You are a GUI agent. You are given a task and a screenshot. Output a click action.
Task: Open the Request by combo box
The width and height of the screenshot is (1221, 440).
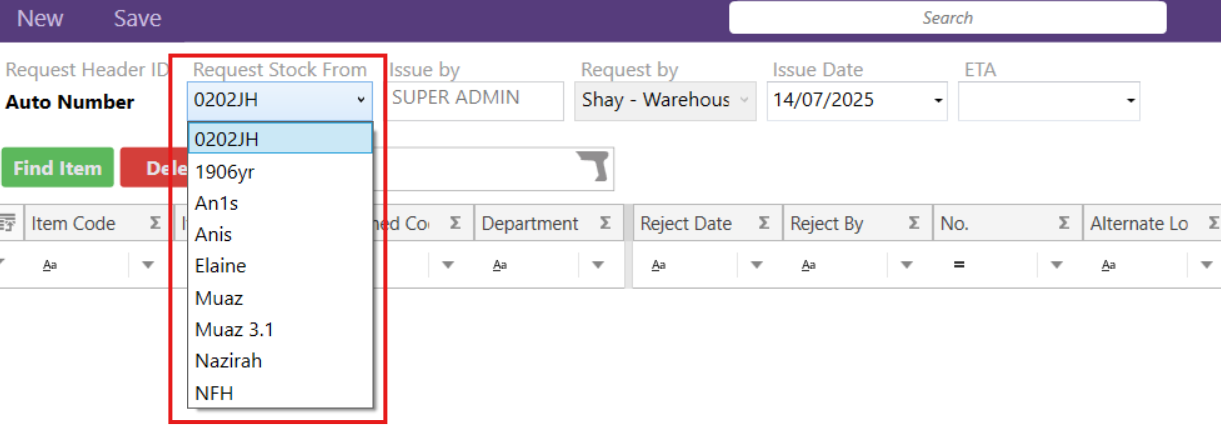tap(665, 100)
